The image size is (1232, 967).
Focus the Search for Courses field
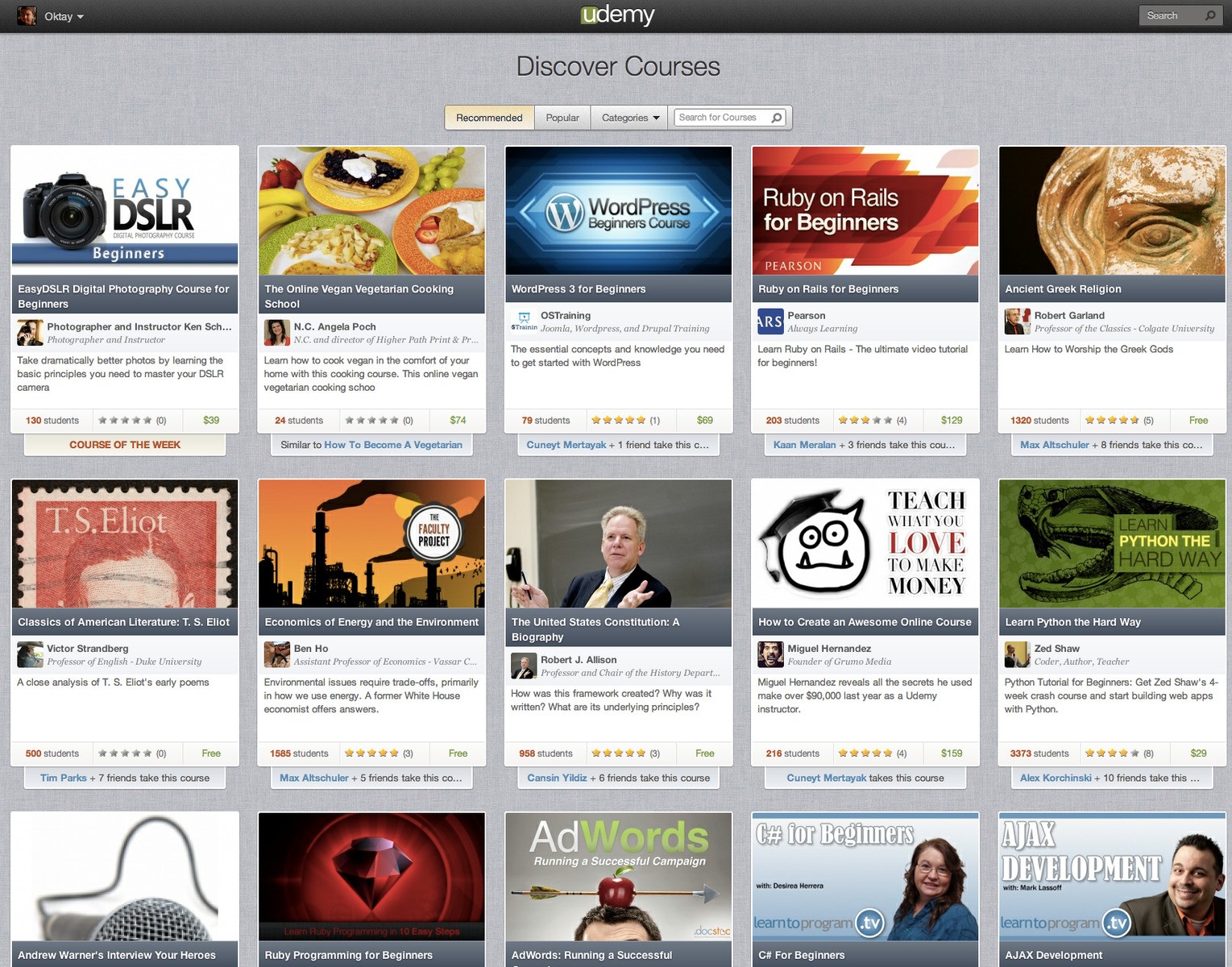[730, 118]
